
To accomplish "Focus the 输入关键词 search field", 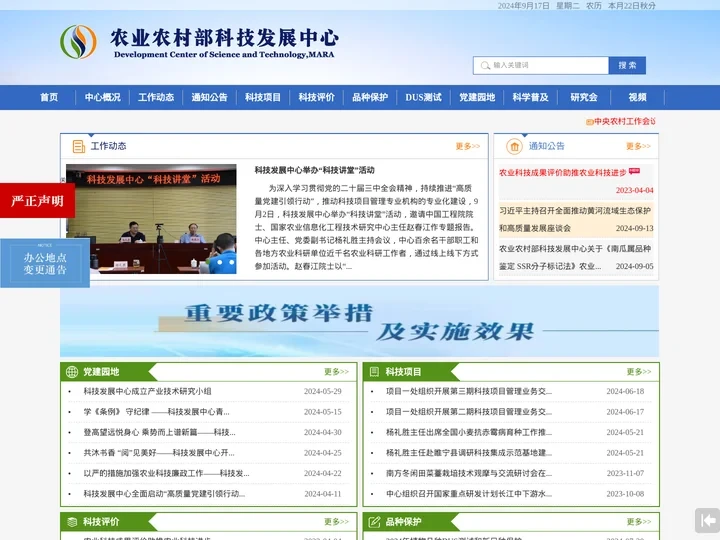I will pyautogui.click(x=541, y=66).
